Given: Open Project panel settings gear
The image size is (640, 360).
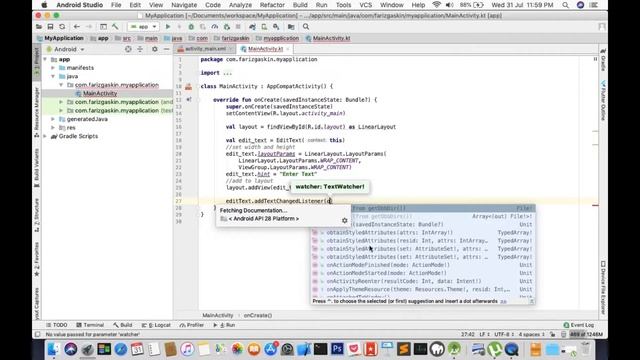Looking at the screenshot, I should [155, 49].
